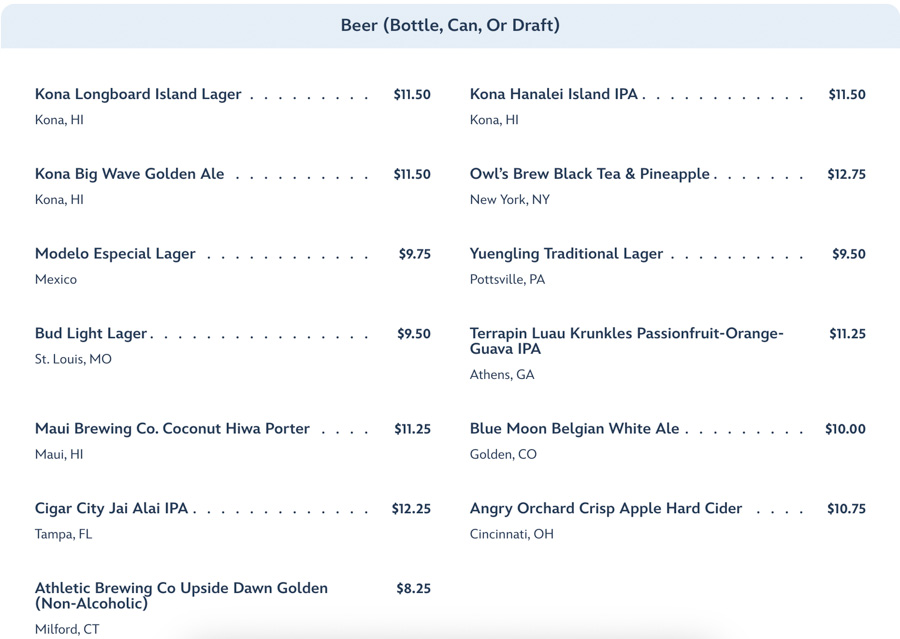This screenshot has width=900, height=639.
Task: Select Kona Hanalei Island IPA
Action: [553, 94]
